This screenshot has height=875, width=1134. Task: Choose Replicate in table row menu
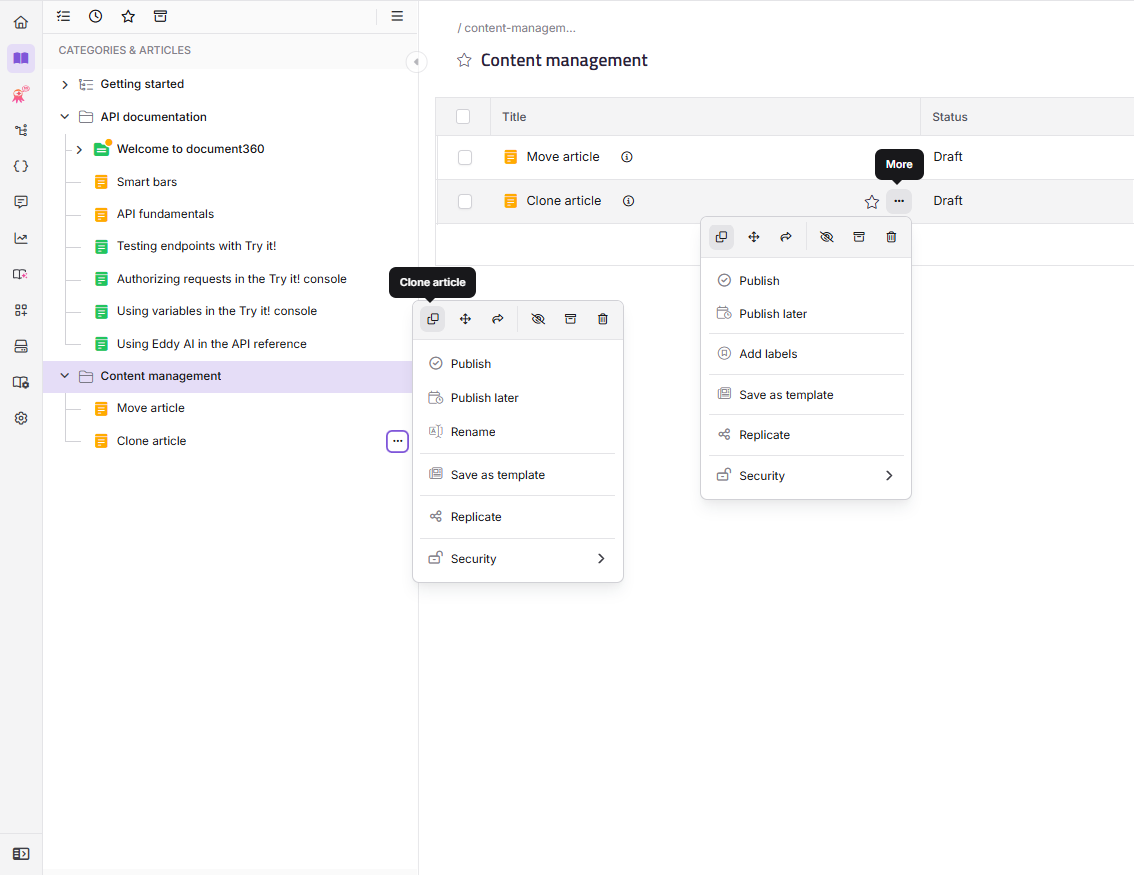pyautogui.click(x=806, y=435)
